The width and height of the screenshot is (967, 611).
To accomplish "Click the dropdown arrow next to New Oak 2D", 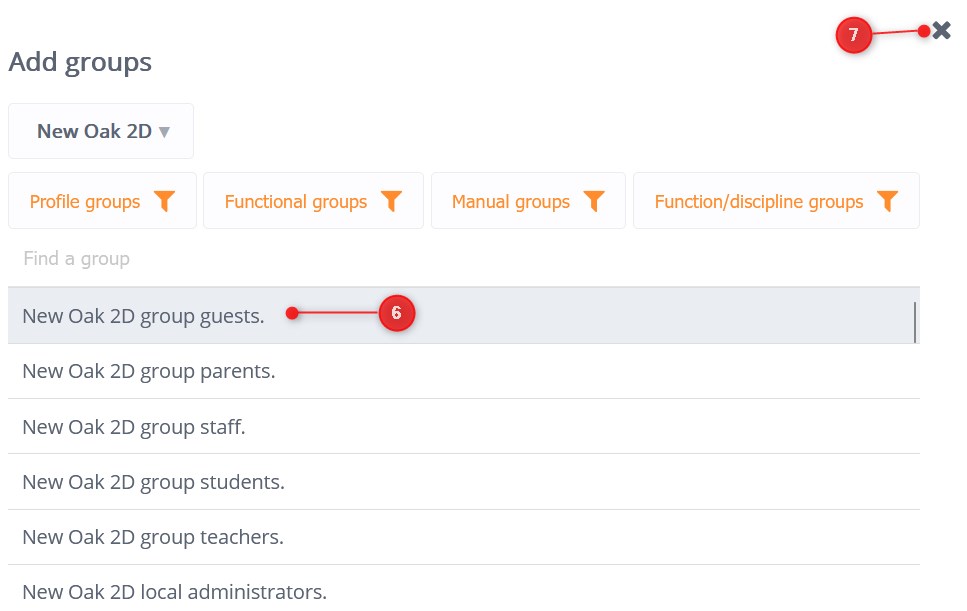I will pyautogui.click(x=164, y=131).
